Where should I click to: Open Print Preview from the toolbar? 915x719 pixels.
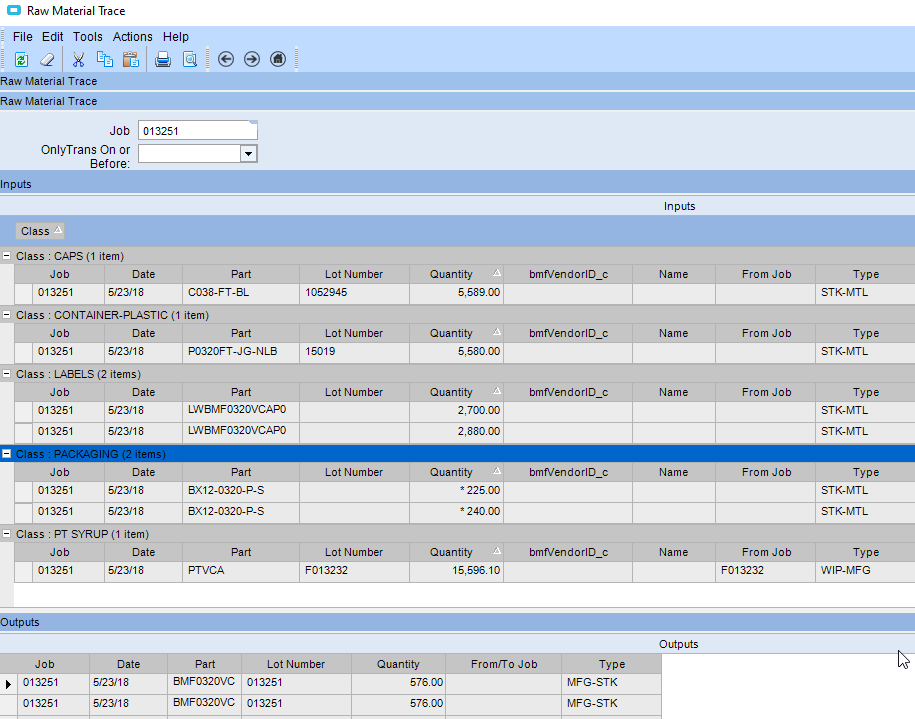[x=189, y=59]
